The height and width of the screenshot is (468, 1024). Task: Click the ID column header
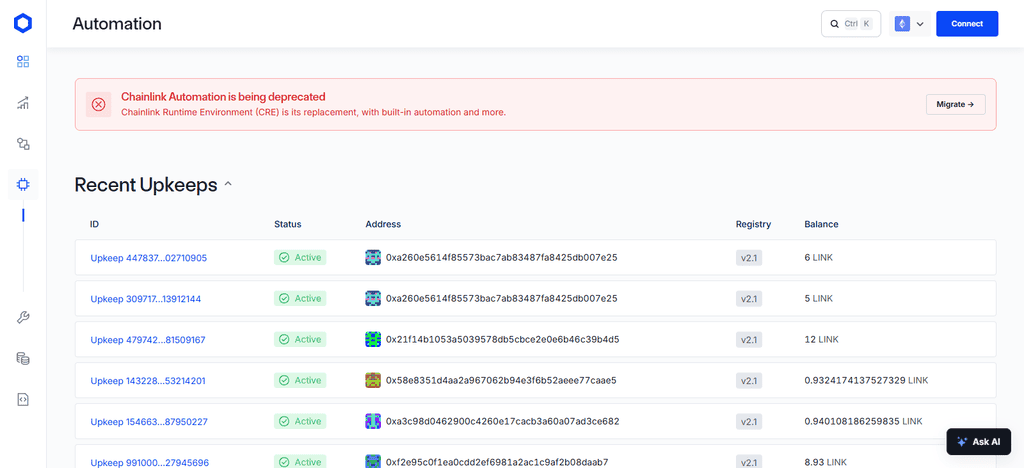pyautogui.click(x=95, y=224)
